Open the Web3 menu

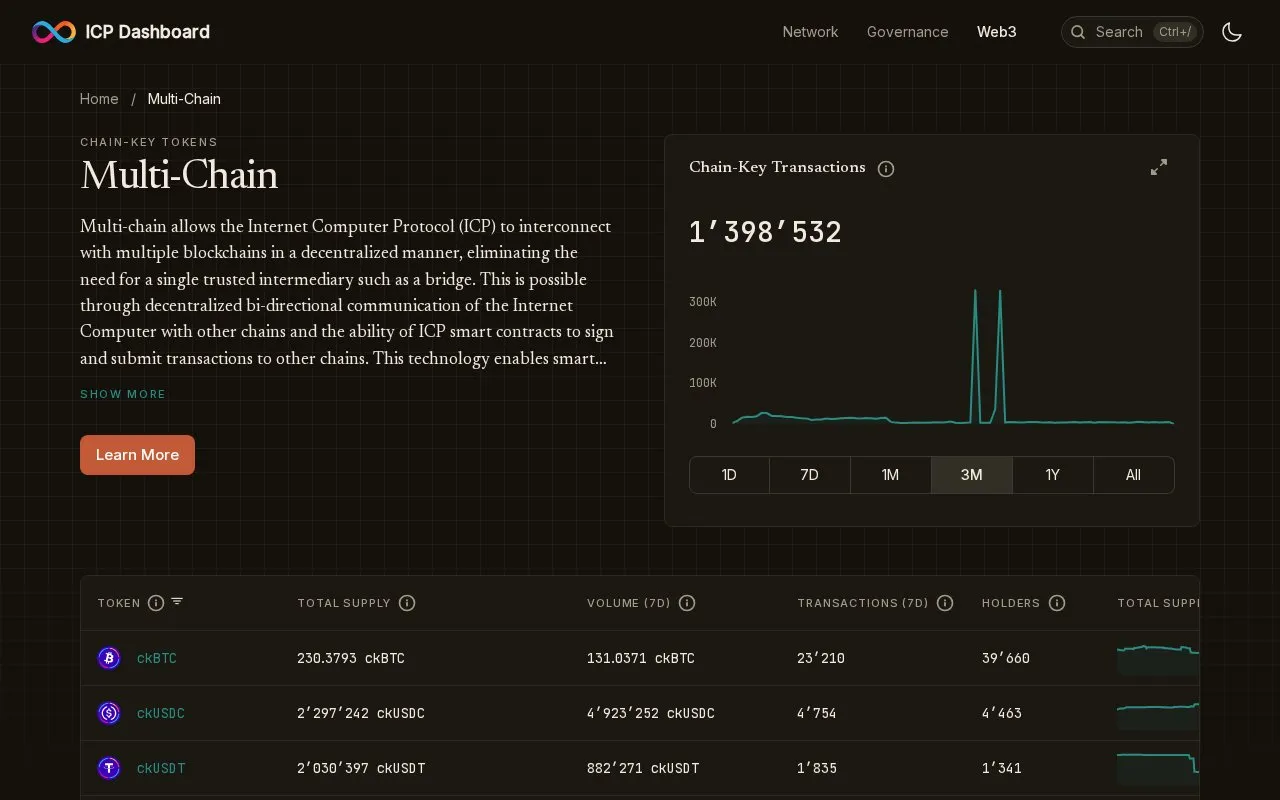click(x=997, y=32)
